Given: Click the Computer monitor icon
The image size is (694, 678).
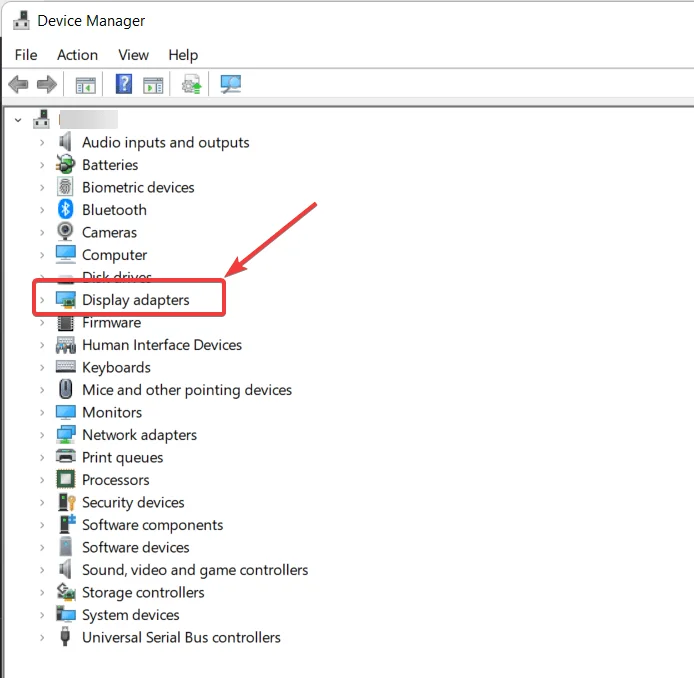Looking at the screenshot, I should [x=66, y=254].
